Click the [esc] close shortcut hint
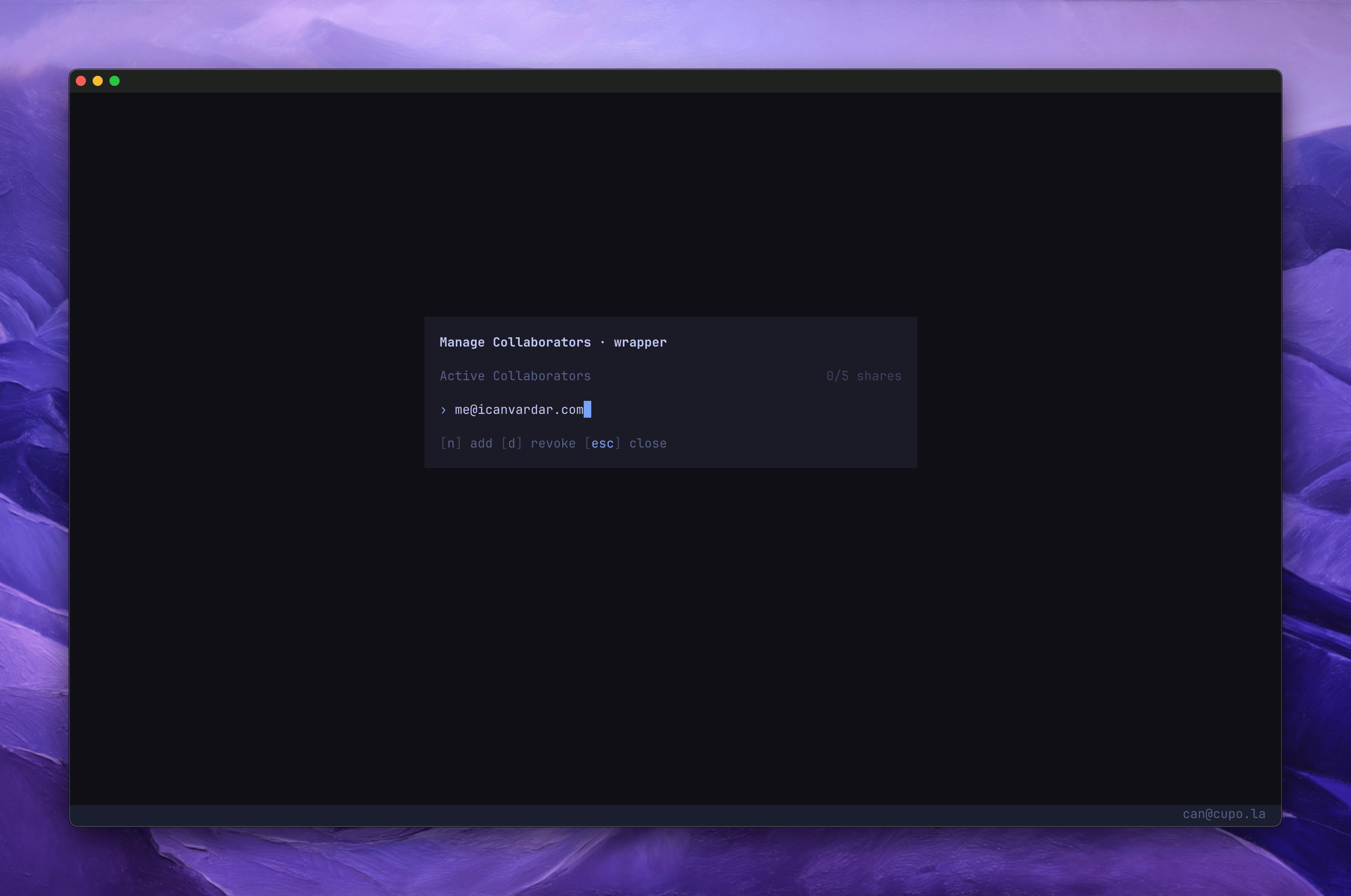The image size is (1351, 896). point(625,443)
